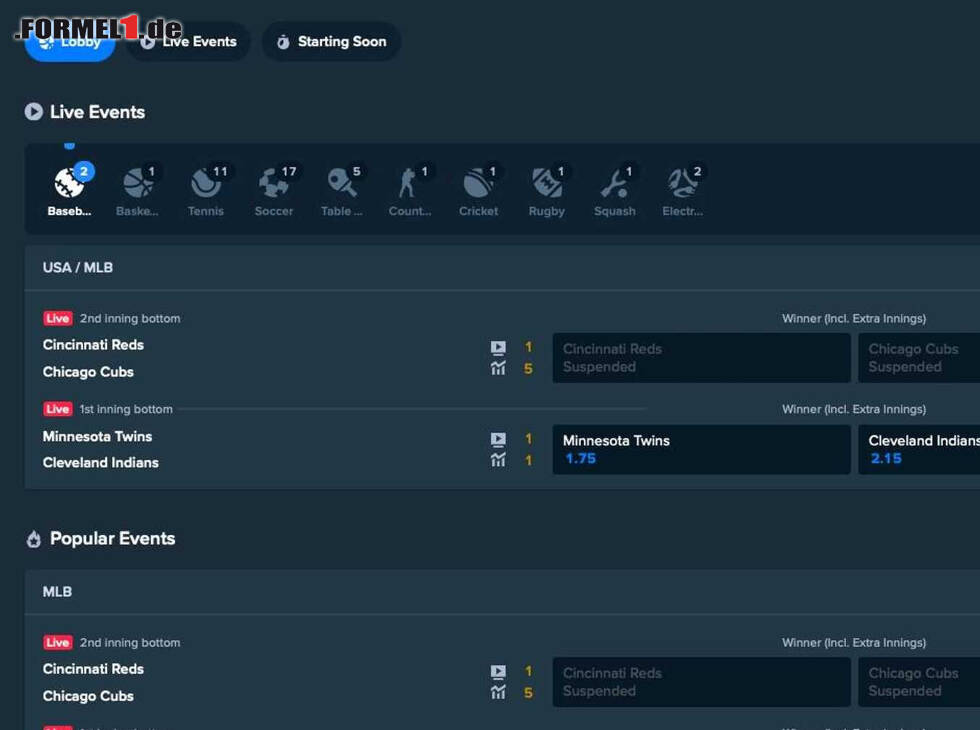Click suspended Chicago Cubs odds in Popular Events
This screenshot has width=980, height=730.
tap(919, 682)
